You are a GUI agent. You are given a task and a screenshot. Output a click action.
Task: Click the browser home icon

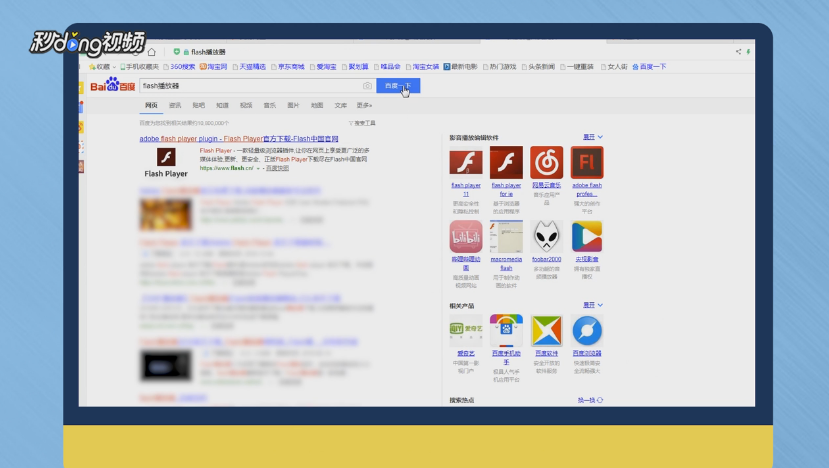coord(152,52)
